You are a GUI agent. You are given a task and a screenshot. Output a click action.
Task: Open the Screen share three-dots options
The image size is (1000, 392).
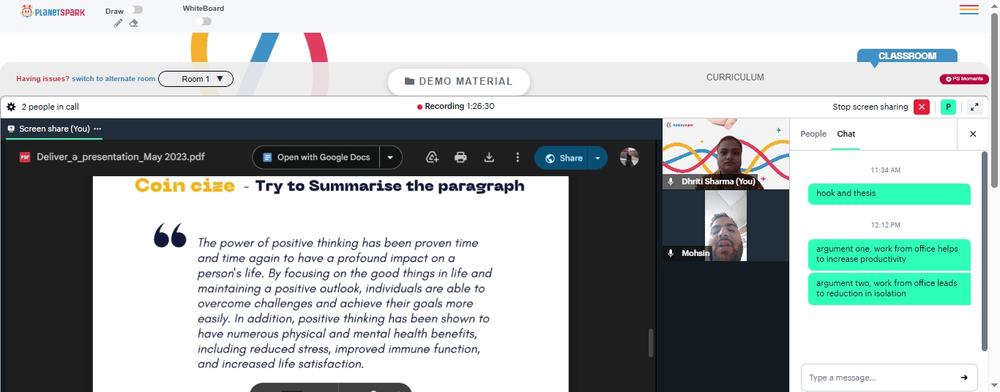tap(98, 129)
